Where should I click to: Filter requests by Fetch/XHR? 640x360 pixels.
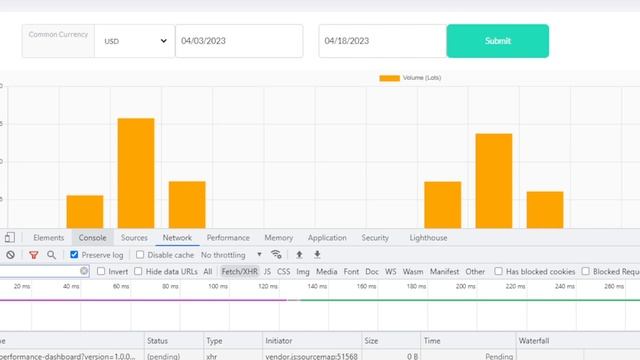[240, 271]
